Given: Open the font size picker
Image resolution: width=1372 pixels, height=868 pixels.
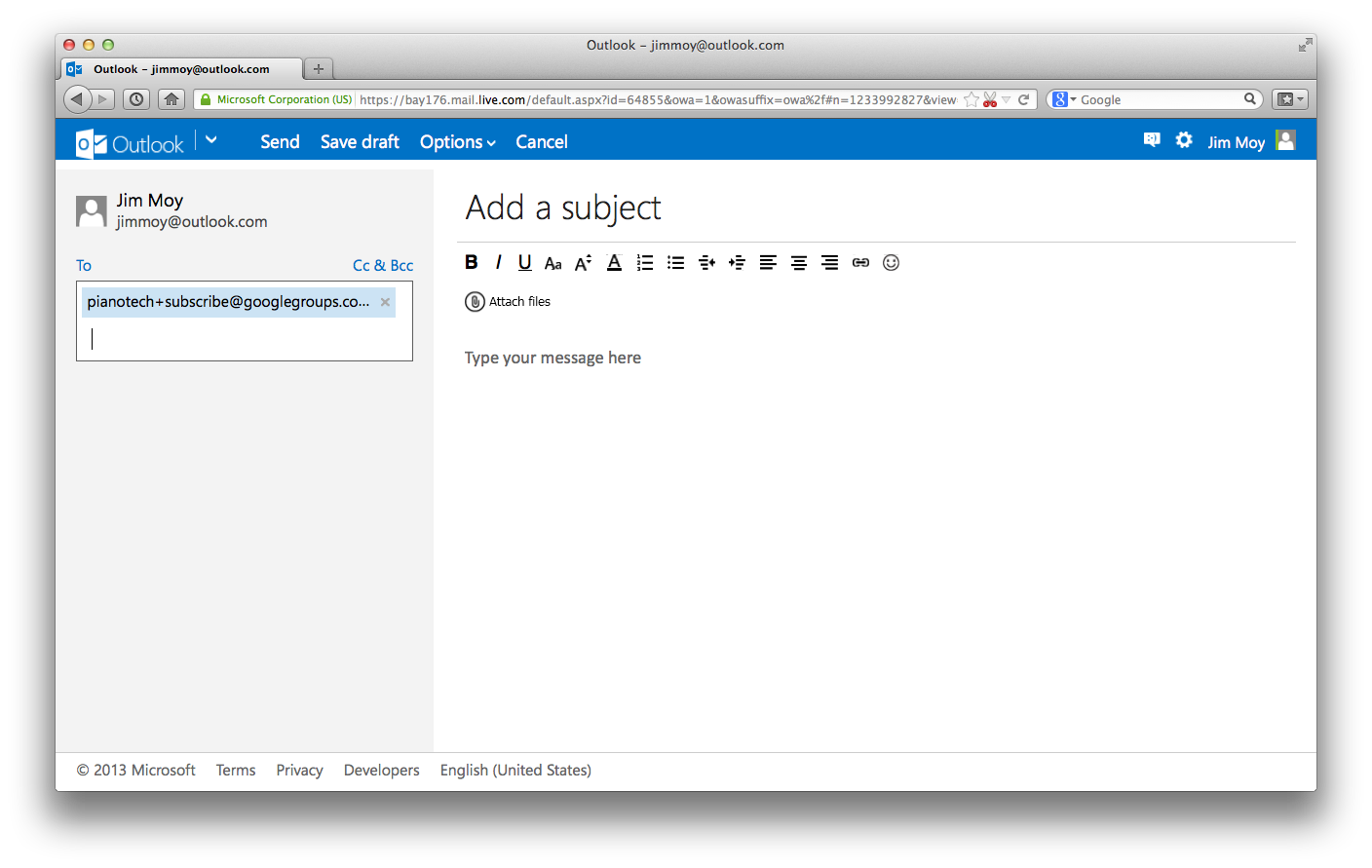Looking at the screenshot, I should pos(583,263).
